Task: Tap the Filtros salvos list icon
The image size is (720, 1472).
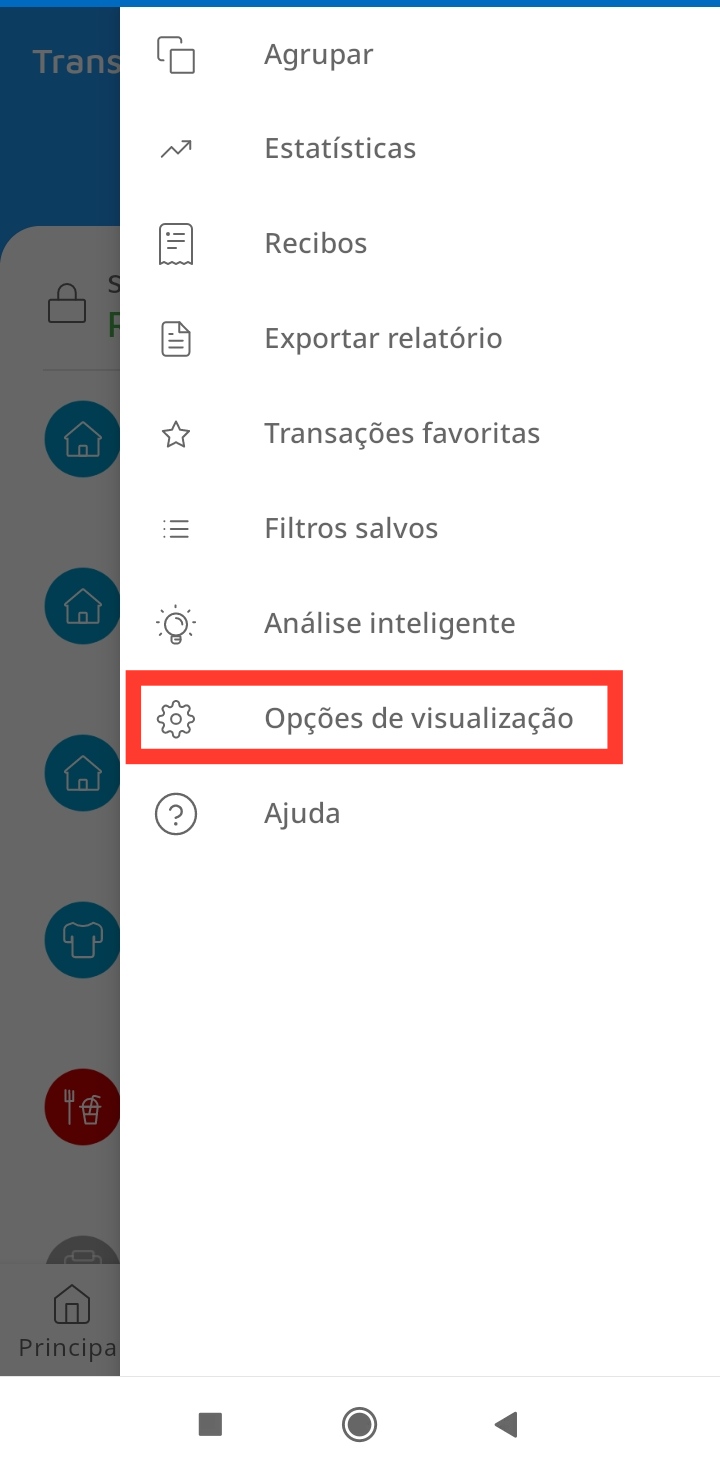Action: [x=176, y=529]
